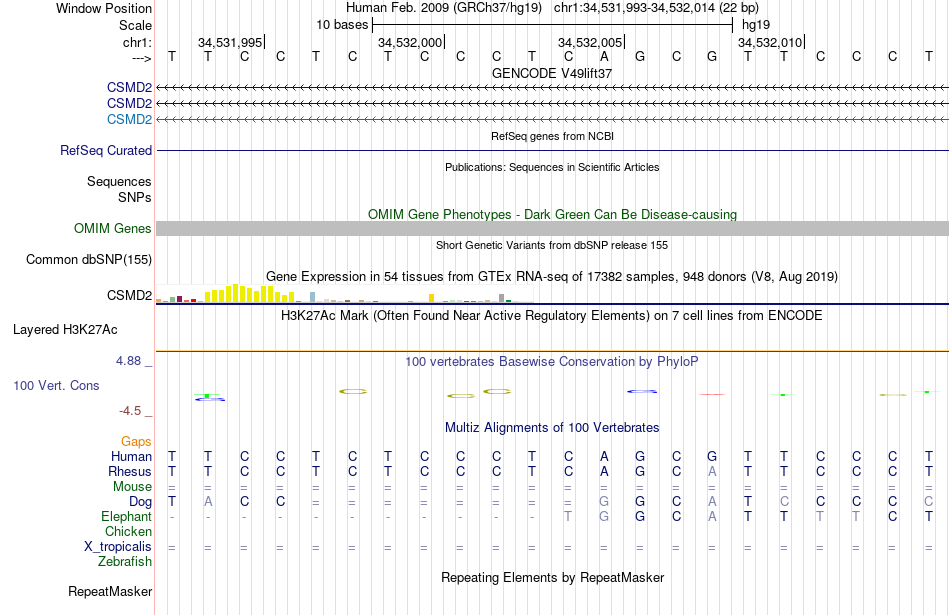The width and height of the screenshot is (950, 615).
Task: Click the light blue CSMD2 transcript label
Action: [x=129, y=119]
